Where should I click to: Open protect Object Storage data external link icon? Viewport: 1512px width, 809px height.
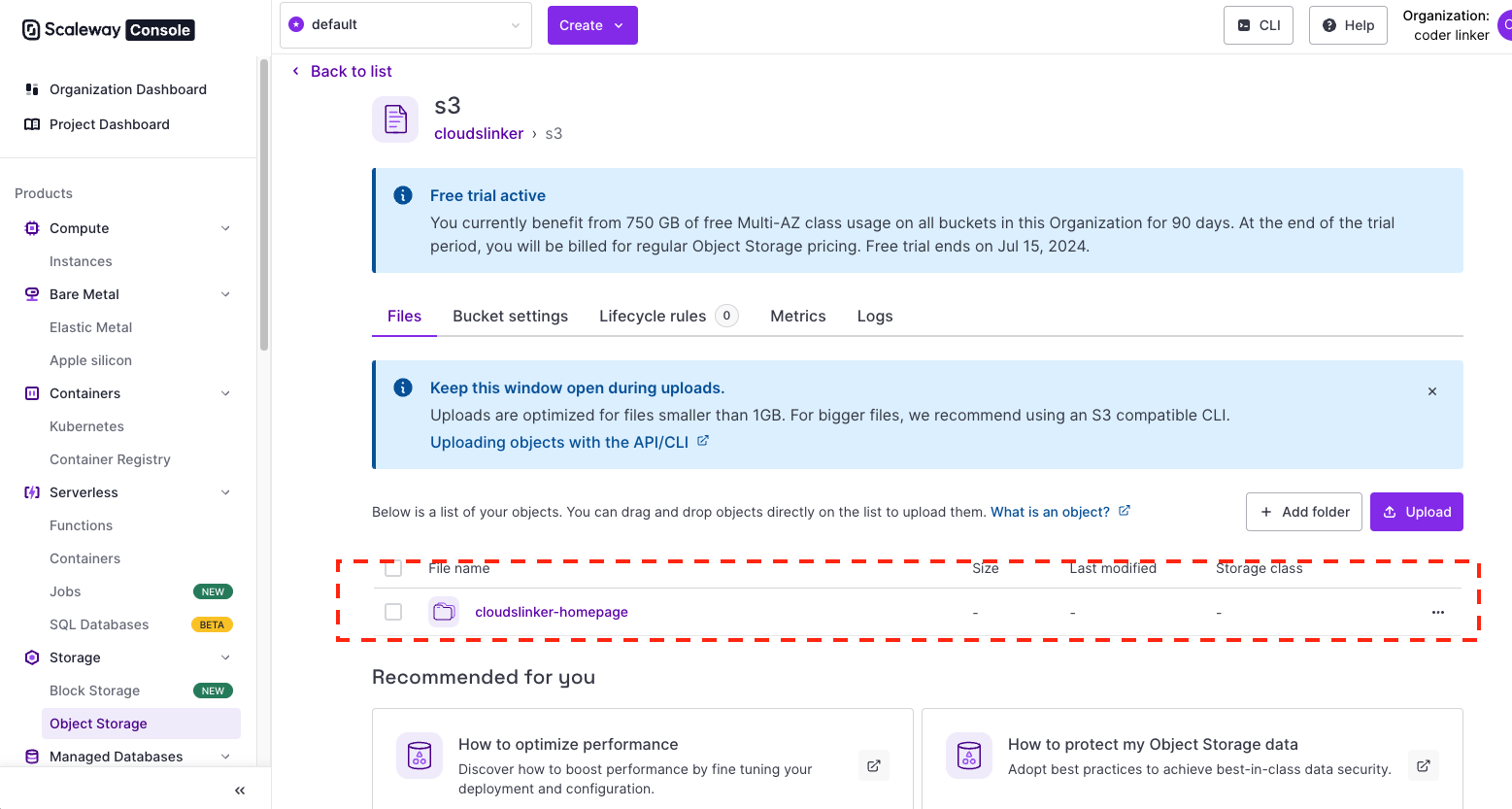[1424, 765]
